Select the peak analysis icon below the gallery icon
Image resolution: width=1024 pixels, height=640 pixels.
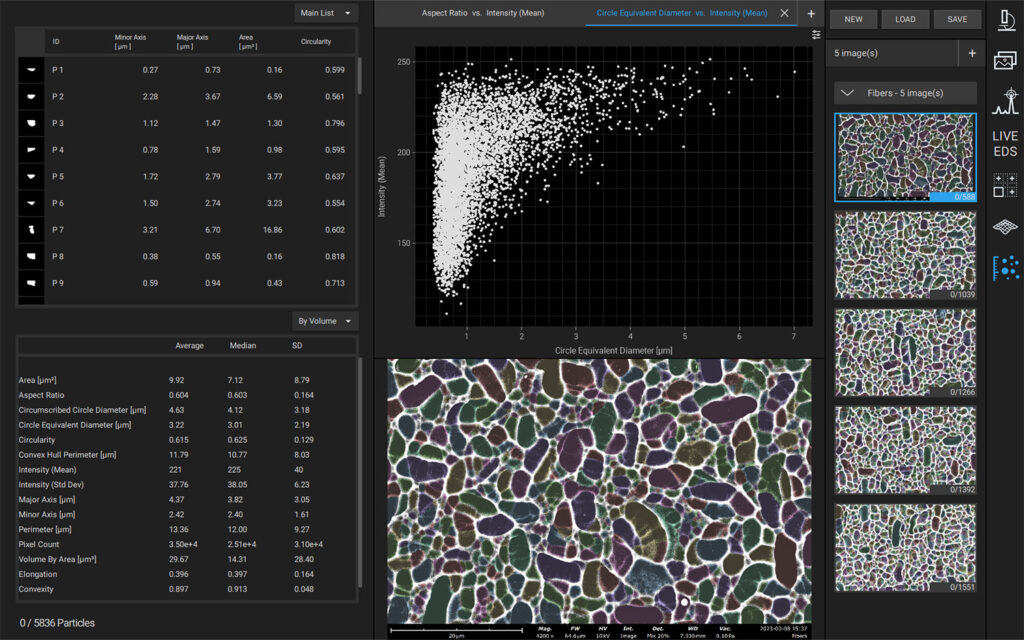coord(1004,99)
